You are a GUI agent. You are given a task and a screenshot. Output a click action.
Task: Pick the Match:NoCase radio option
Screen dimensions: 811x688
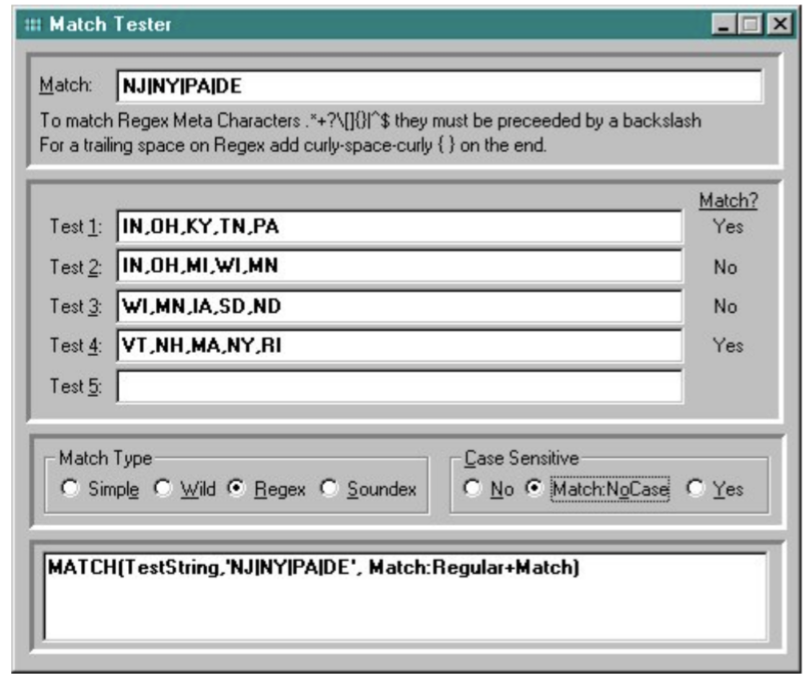534,489
